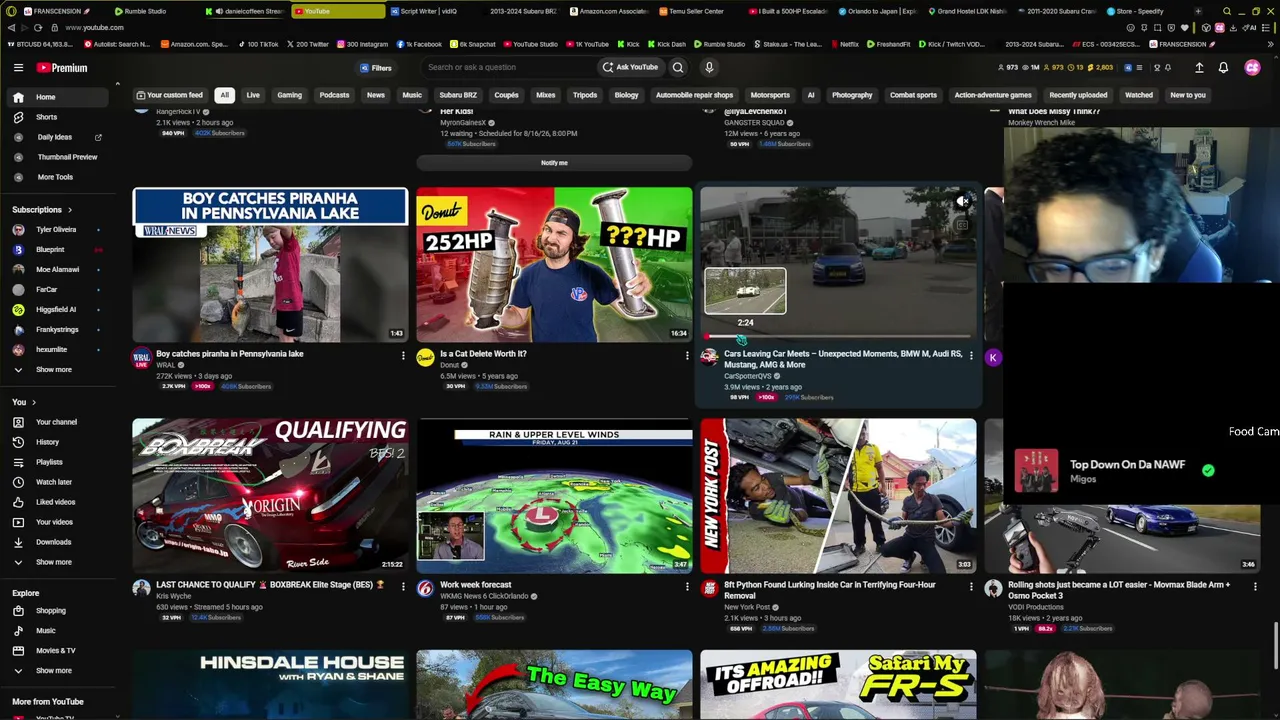This screenshot has width=1280, height=720.
Task: Open Shopping under Explore
Action: pyautogui.click(x=50, y=611)
